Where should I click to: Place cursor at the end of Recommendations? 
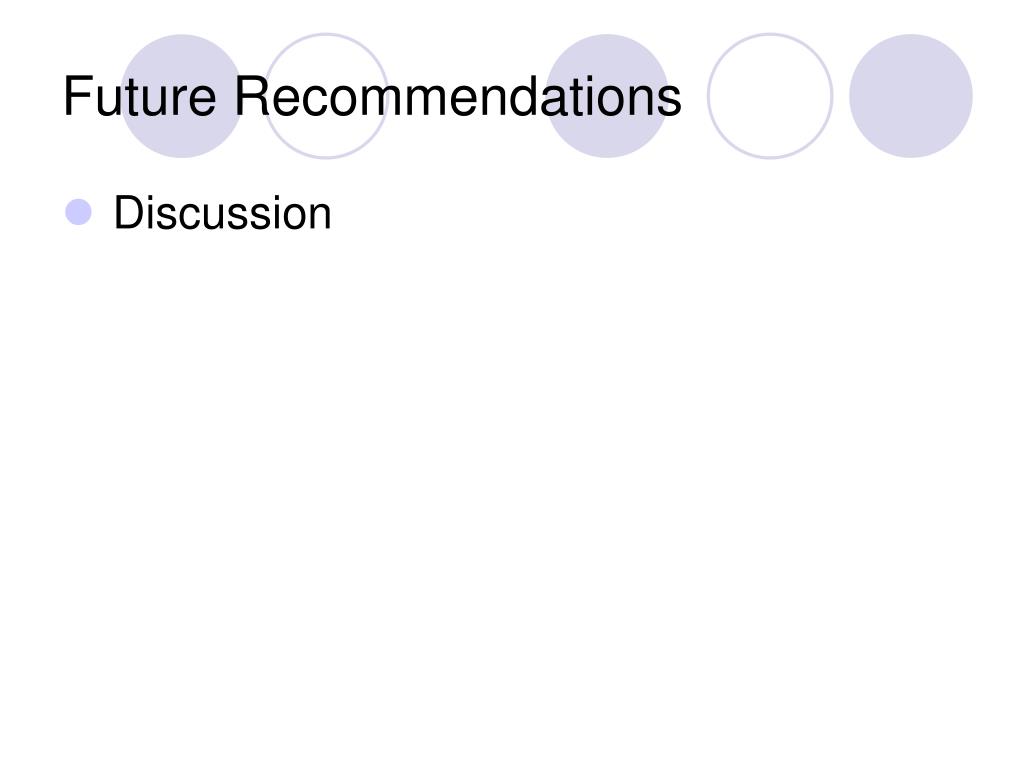683,97
